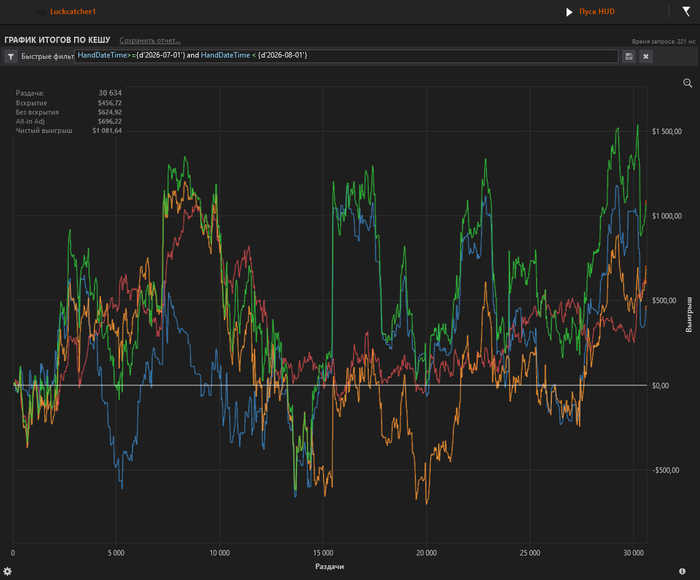Click the 25 000 x-axis tick label
The image size is (700, 580).
[530, 553]
